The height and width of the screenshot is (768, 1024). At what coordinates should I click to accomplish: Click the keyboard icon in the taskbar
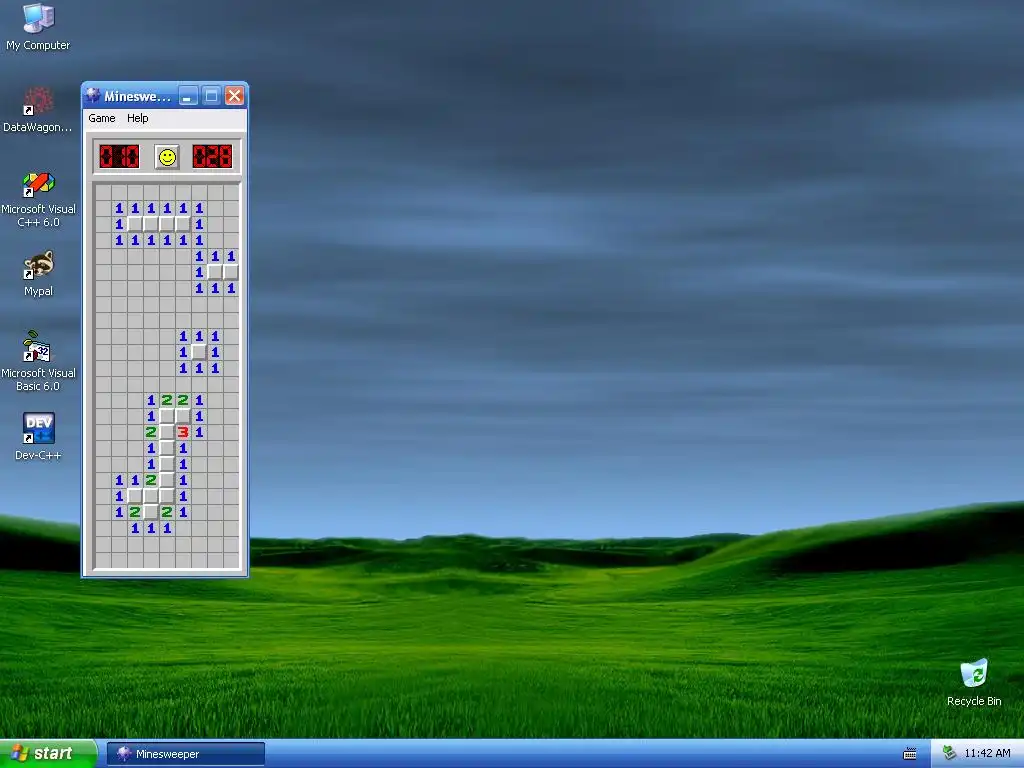coord(910,754)
